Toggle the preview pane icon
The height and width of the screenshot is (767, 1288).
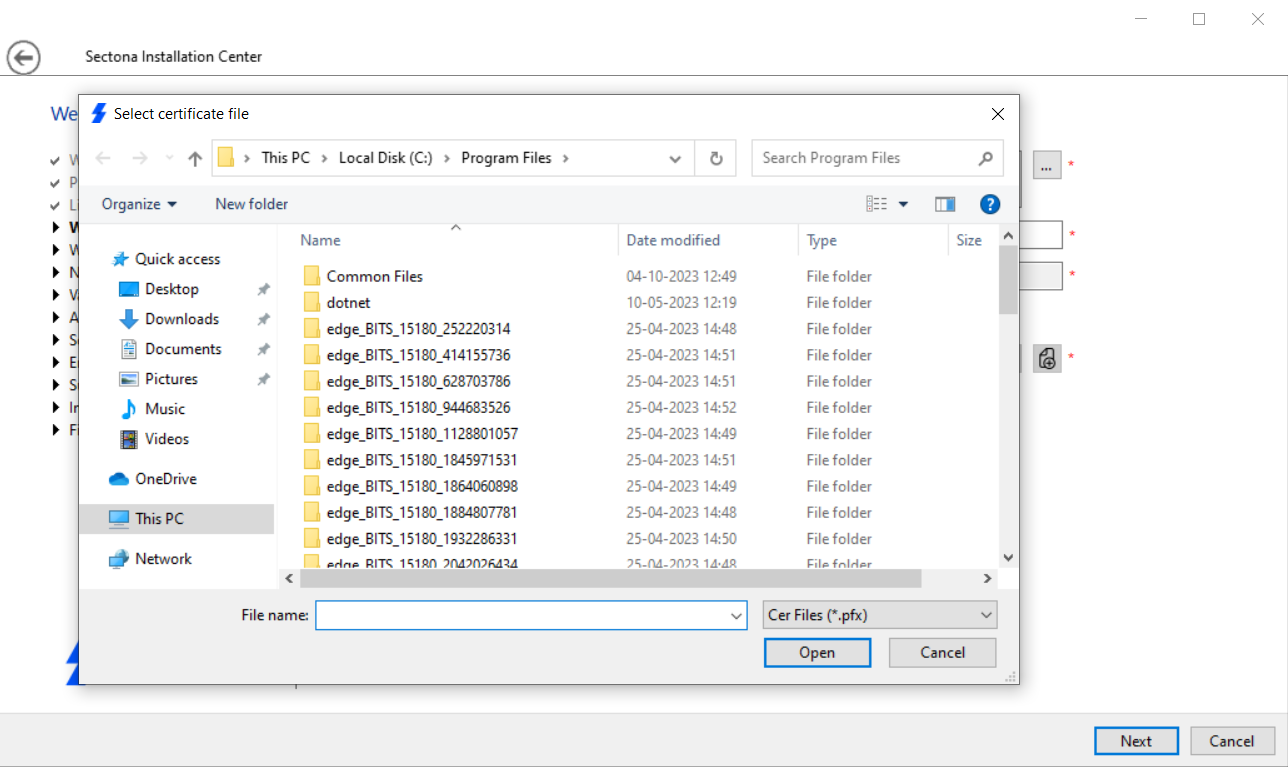pyautogui.click(x=944, y=204)
